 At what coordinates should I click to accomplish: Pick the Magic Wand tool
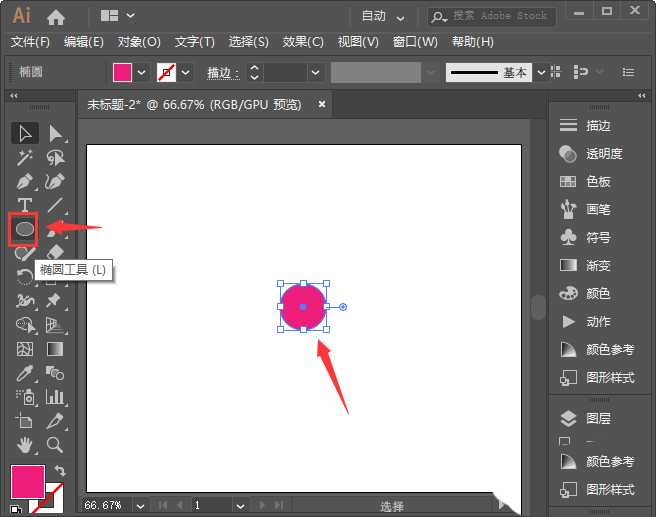(25, 157)
